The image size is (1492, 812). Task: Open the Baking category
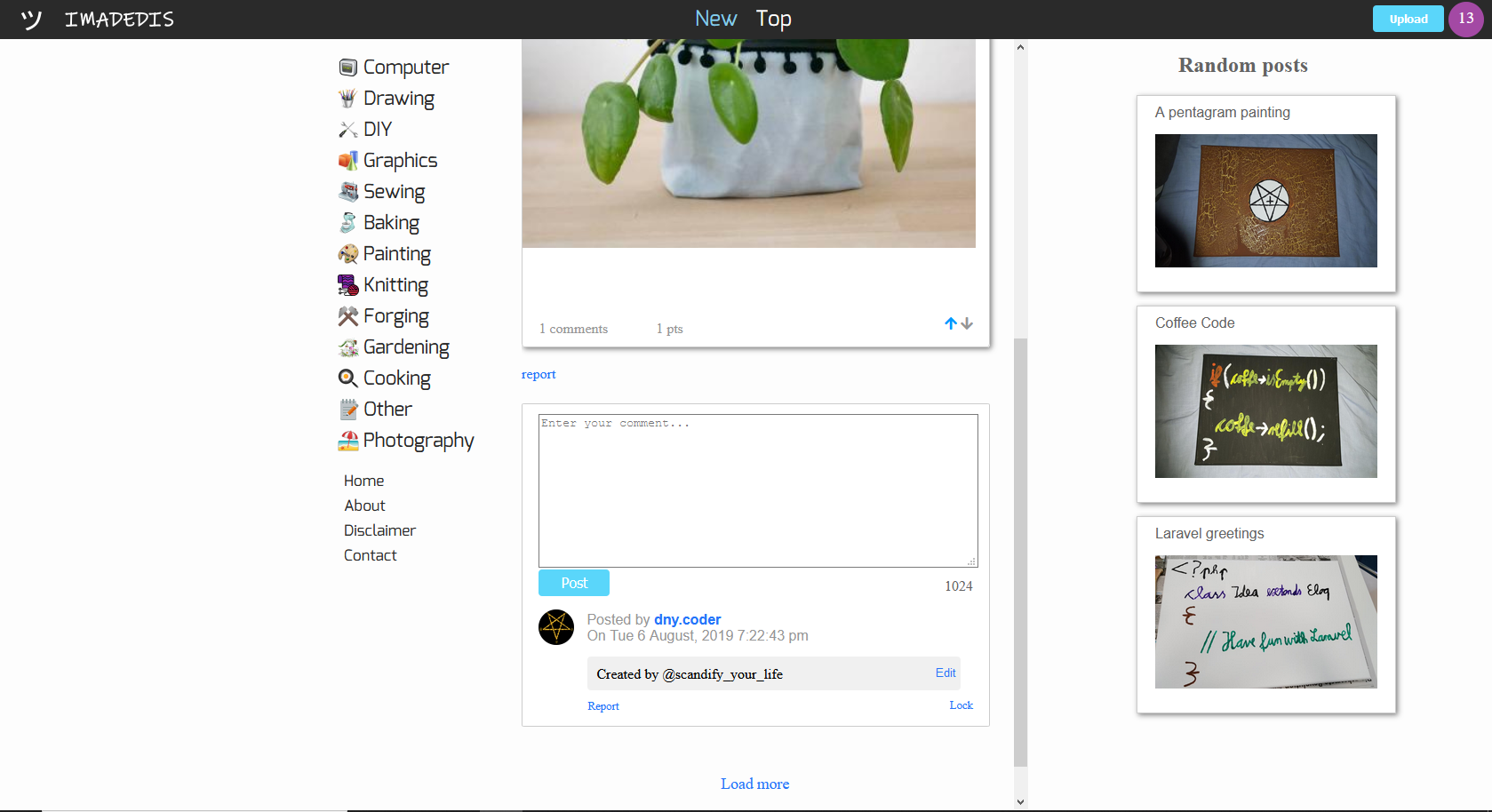[x=392, y=223]
